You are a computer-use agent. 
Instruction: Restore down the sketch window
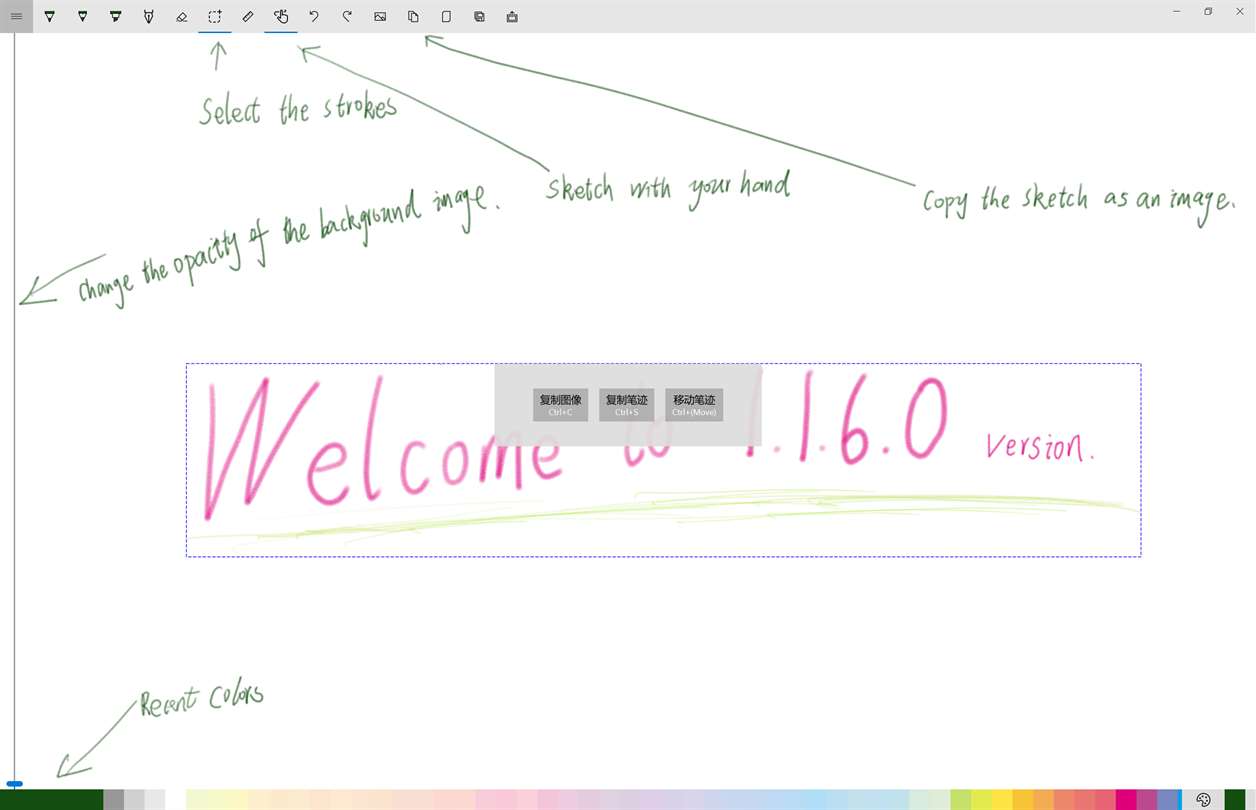(x=1208, y=11)
